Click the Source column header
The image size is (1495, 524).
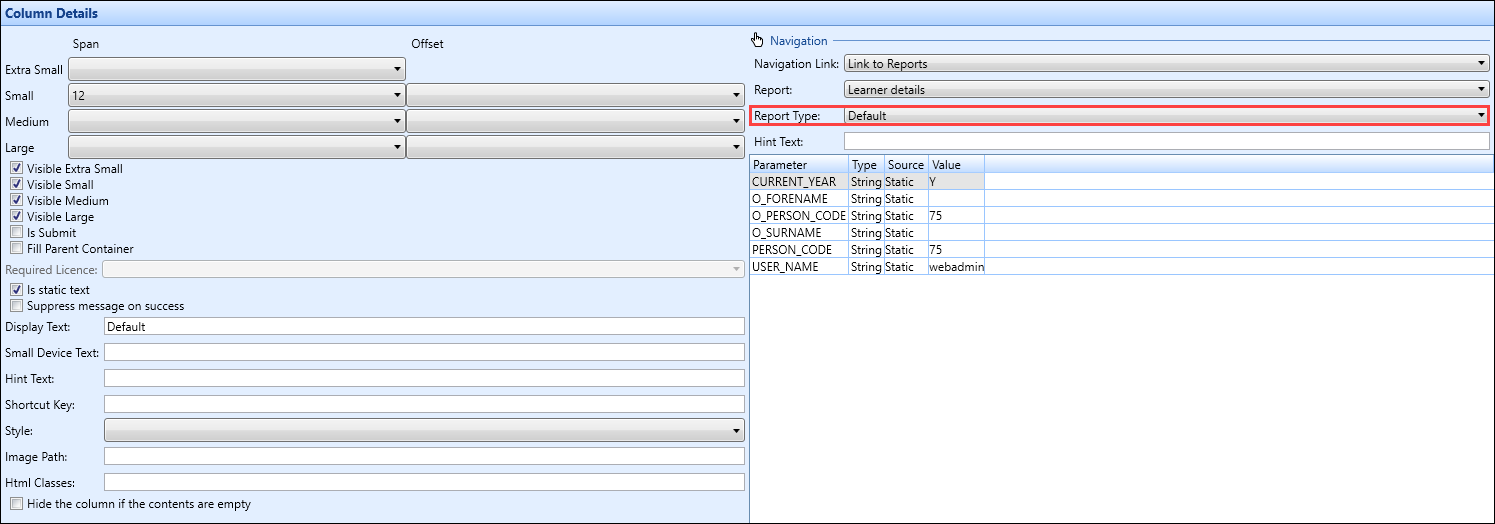[x=906, y=164]
